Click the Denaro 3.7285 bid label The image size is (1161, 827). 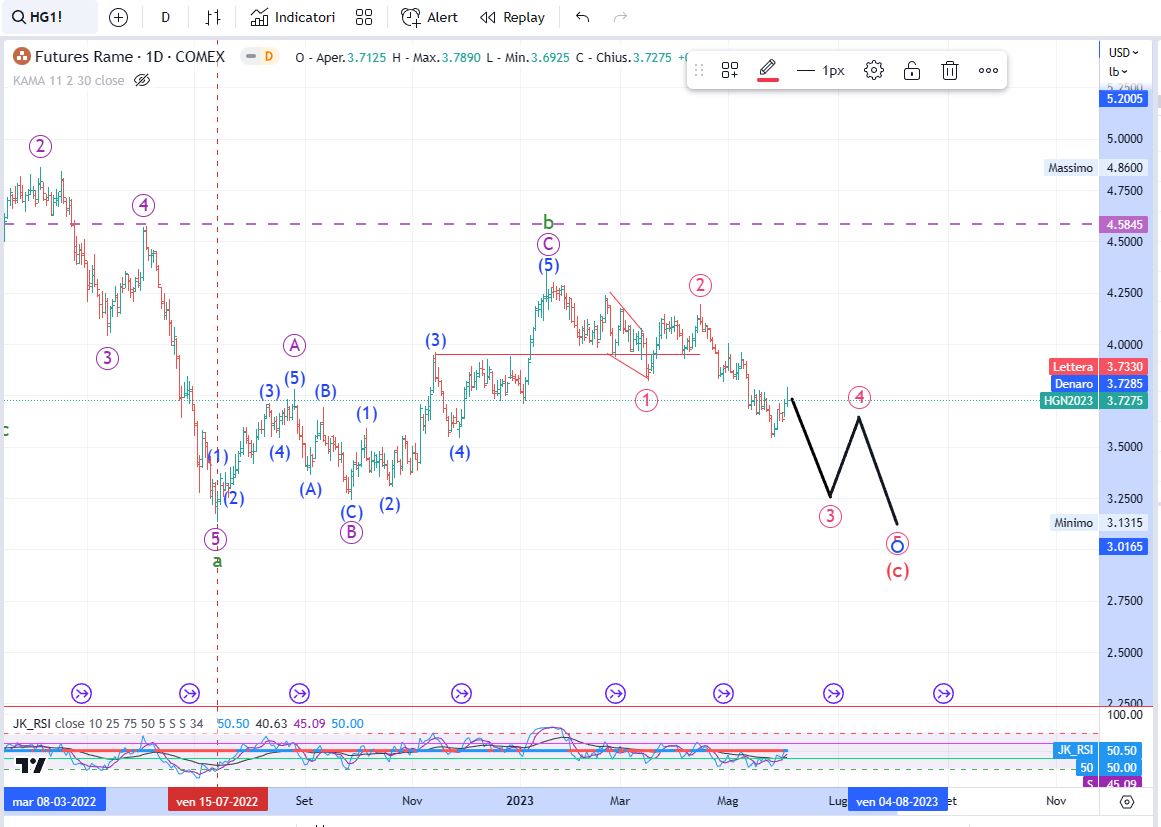[1100, 384]
